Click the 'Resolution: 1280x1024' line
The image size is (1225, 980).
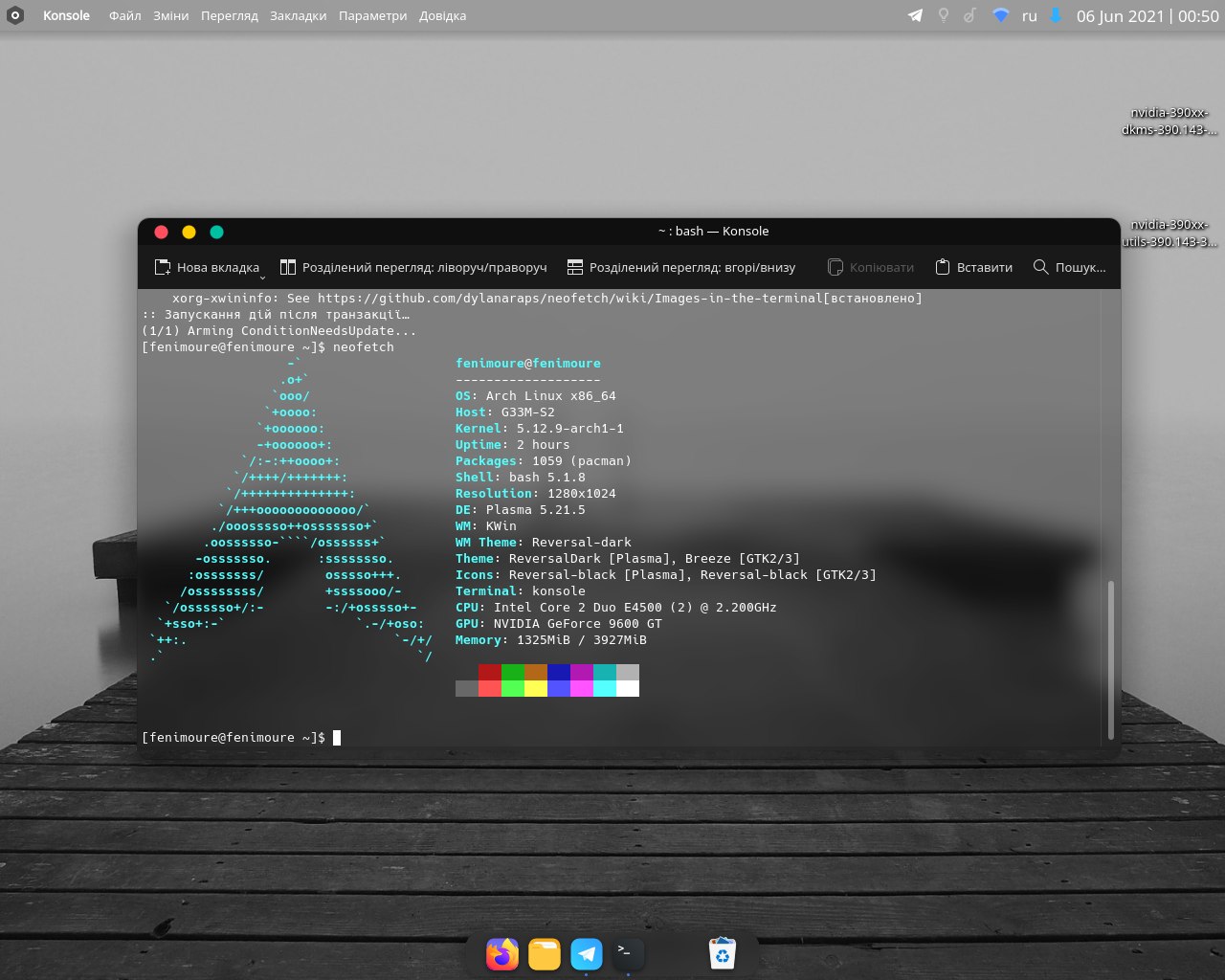[536, 494]
